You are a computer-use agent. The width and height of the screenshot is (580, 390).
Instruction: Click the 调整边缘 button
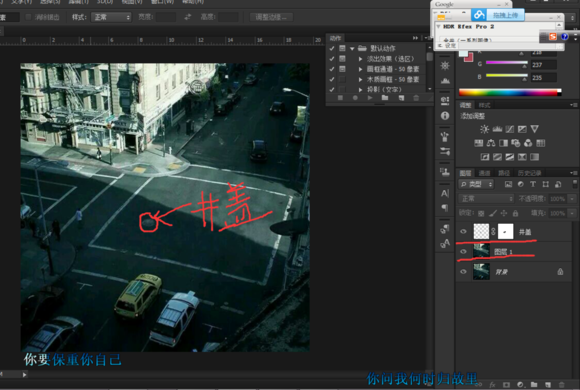[271, 17]
